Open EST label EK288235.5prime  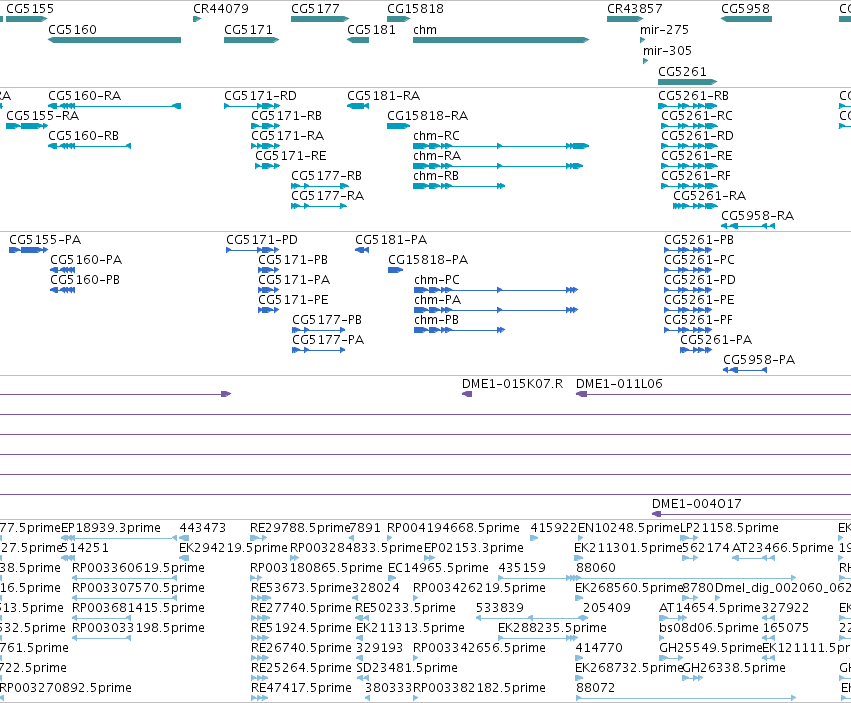(552, 628)
